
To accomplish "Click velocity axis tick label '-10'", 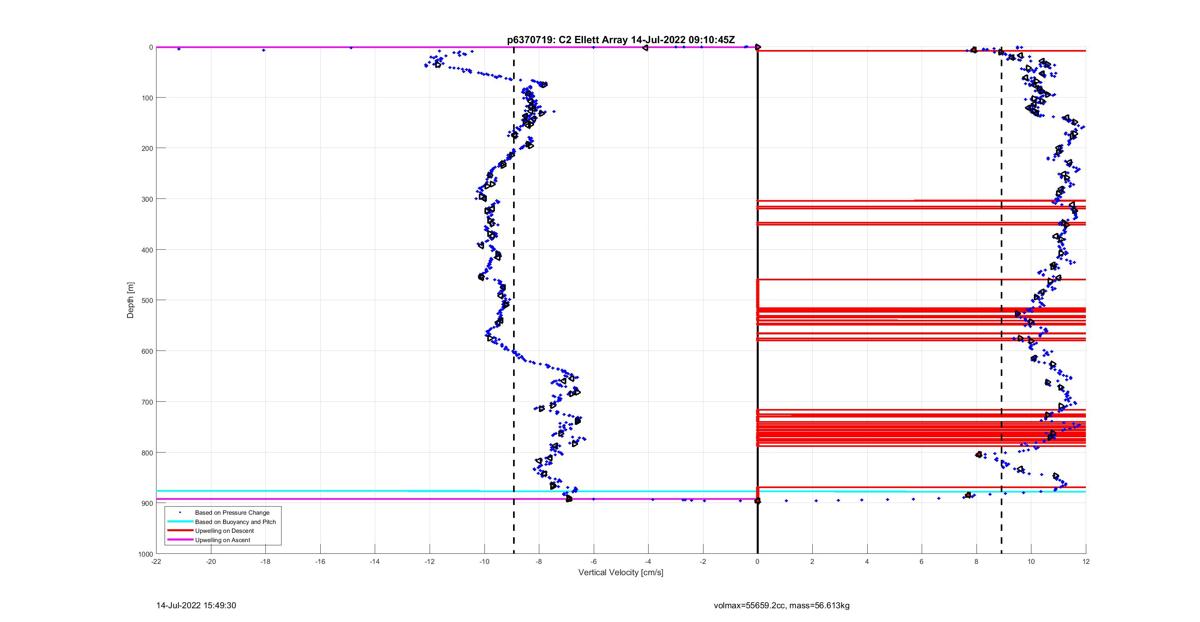I will (484, 562).
